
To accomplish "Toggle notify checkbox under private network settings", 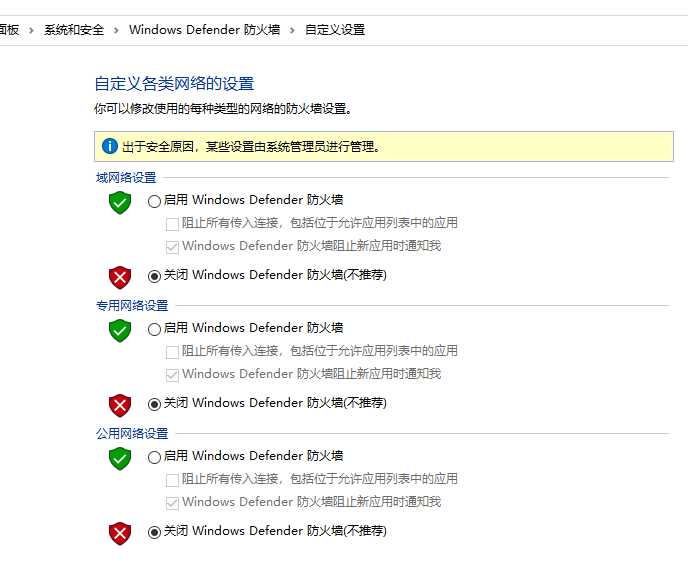I will [172, 375].
